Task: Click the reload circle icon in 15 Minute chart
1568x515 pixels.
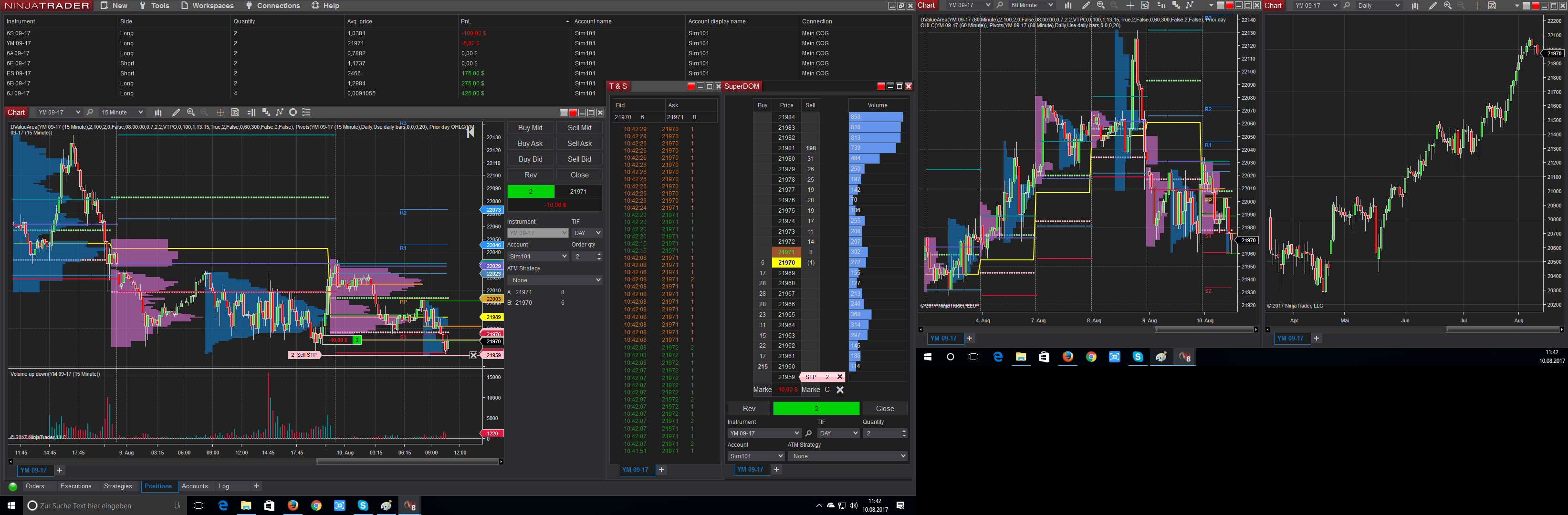Action: tap(293, 113)
